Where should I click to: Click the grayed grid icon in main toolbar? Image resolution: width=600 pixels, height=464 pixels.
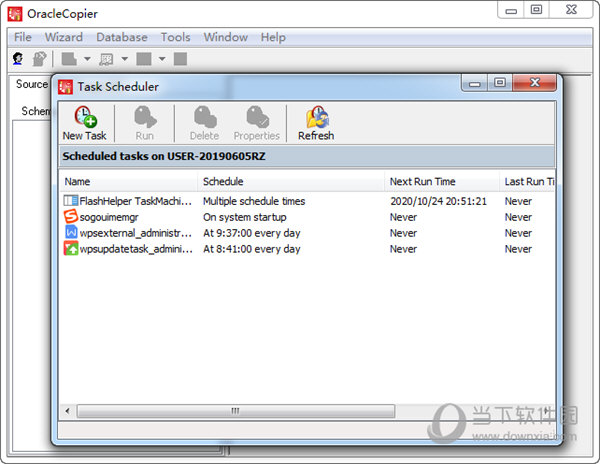point(106,59)
